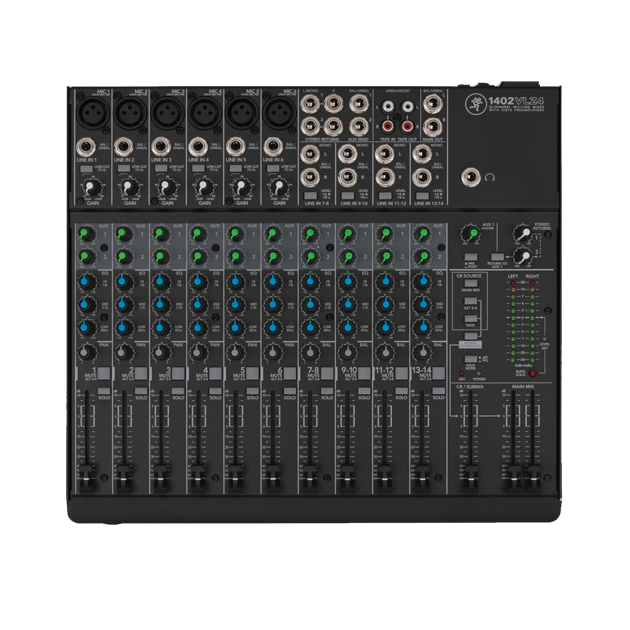The image size is (630, 630).
Task: Toggle the LOW CUT switch on channel 1
Action: (86, 168)
